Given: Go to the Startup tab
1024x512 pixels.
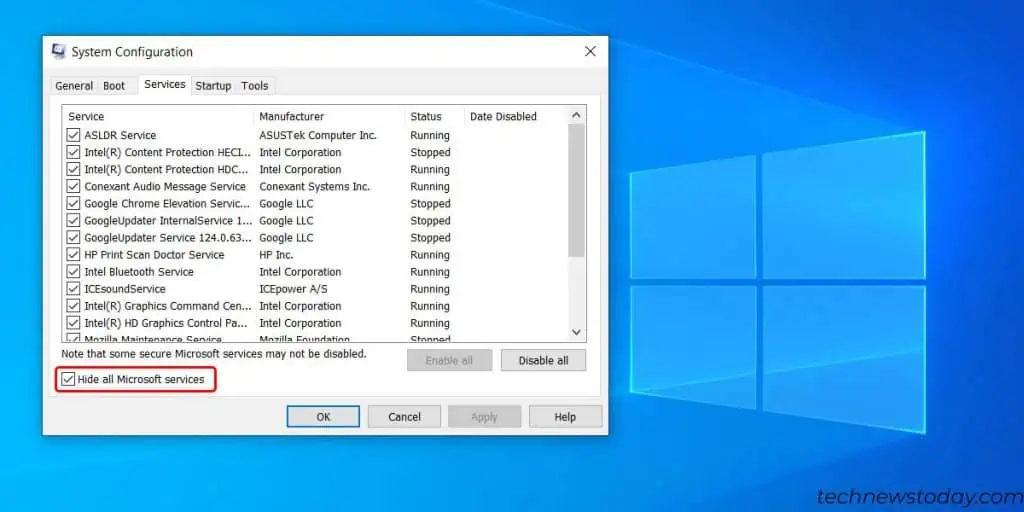Looking at the screenshot, I should [x=214, y=86].
